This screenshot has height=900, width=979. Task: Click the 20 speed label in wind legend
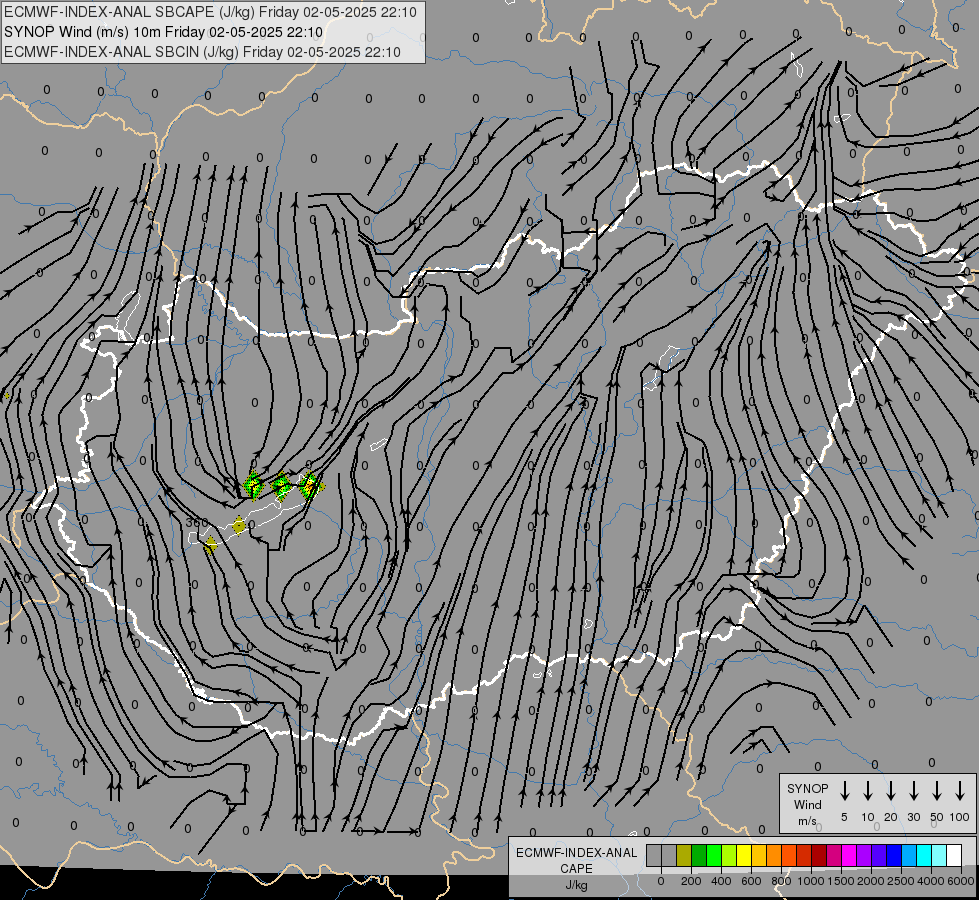[891, 817]
